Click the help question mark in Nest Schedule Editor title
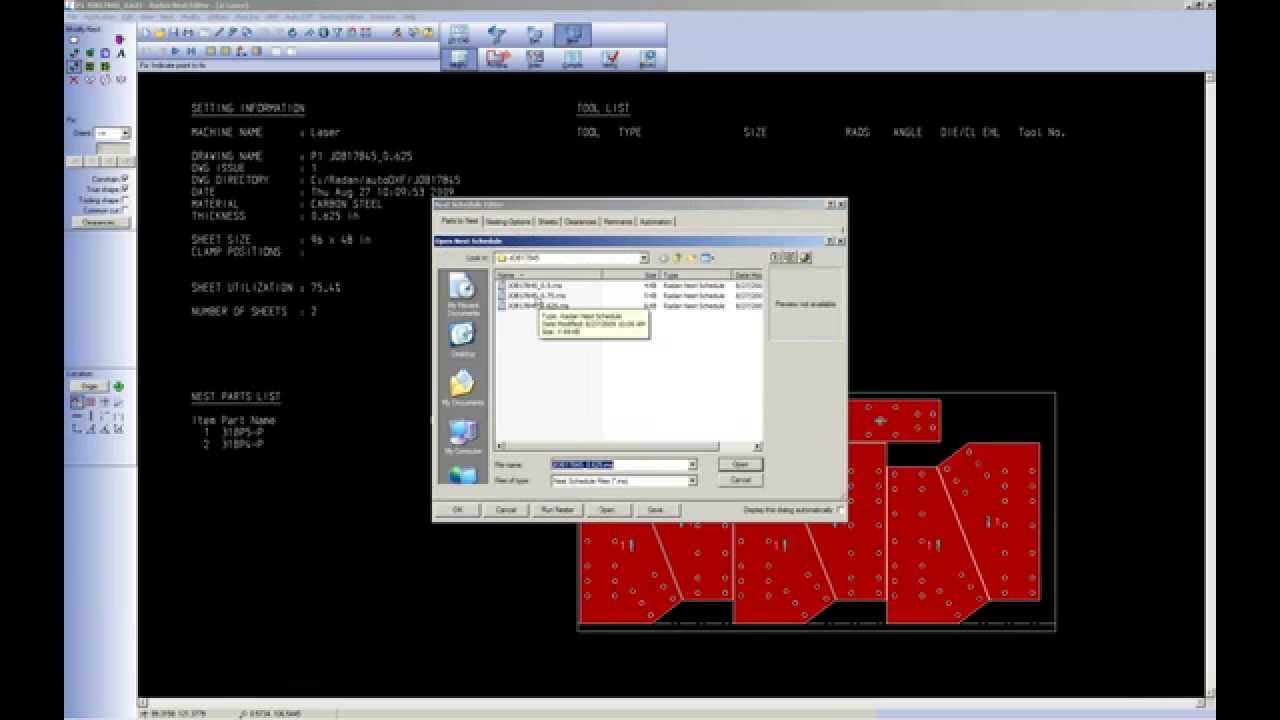This screenshot has width=1280, height=720. point(830,204)
